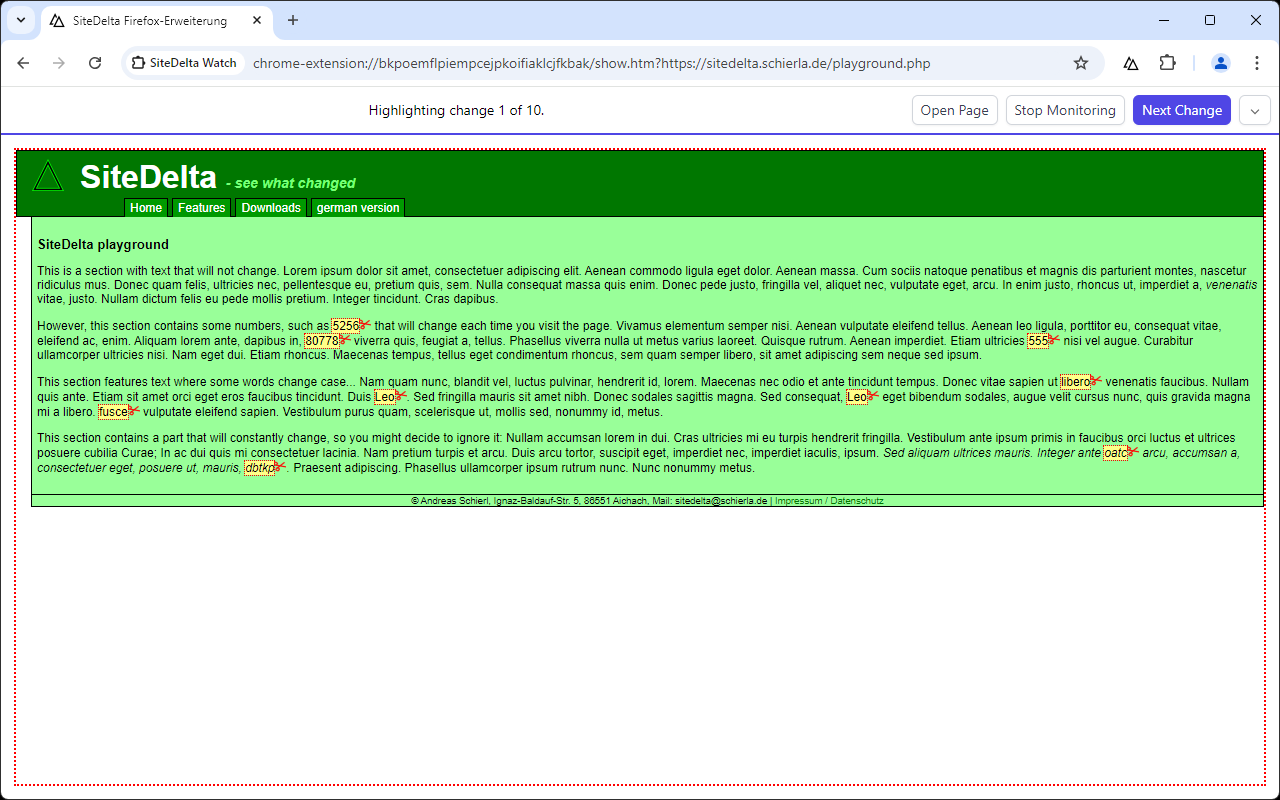
Task: Click the Stop Monitoring button
Action: coord(1065,110)
